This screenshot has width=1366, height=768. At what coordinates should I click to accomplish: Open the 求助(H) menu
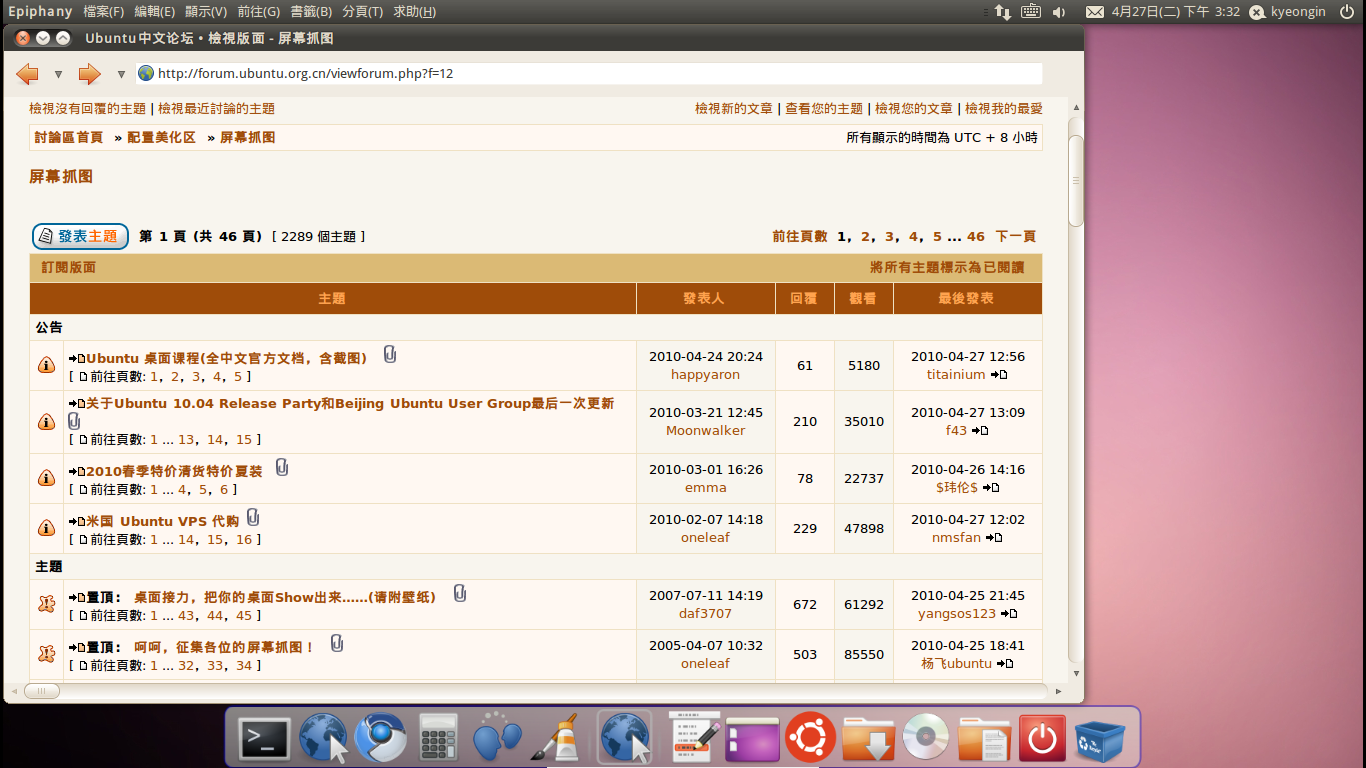coord(414,12)
